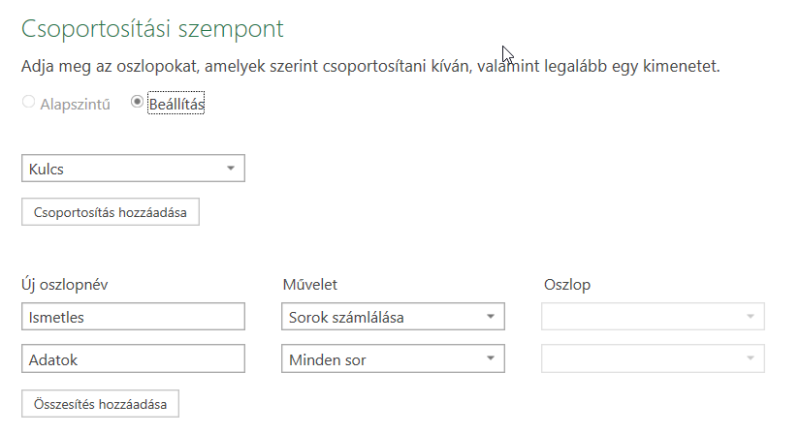800x435 pixels.
Task: Click the instruction text starting with Adja meg
Action: 370,68
